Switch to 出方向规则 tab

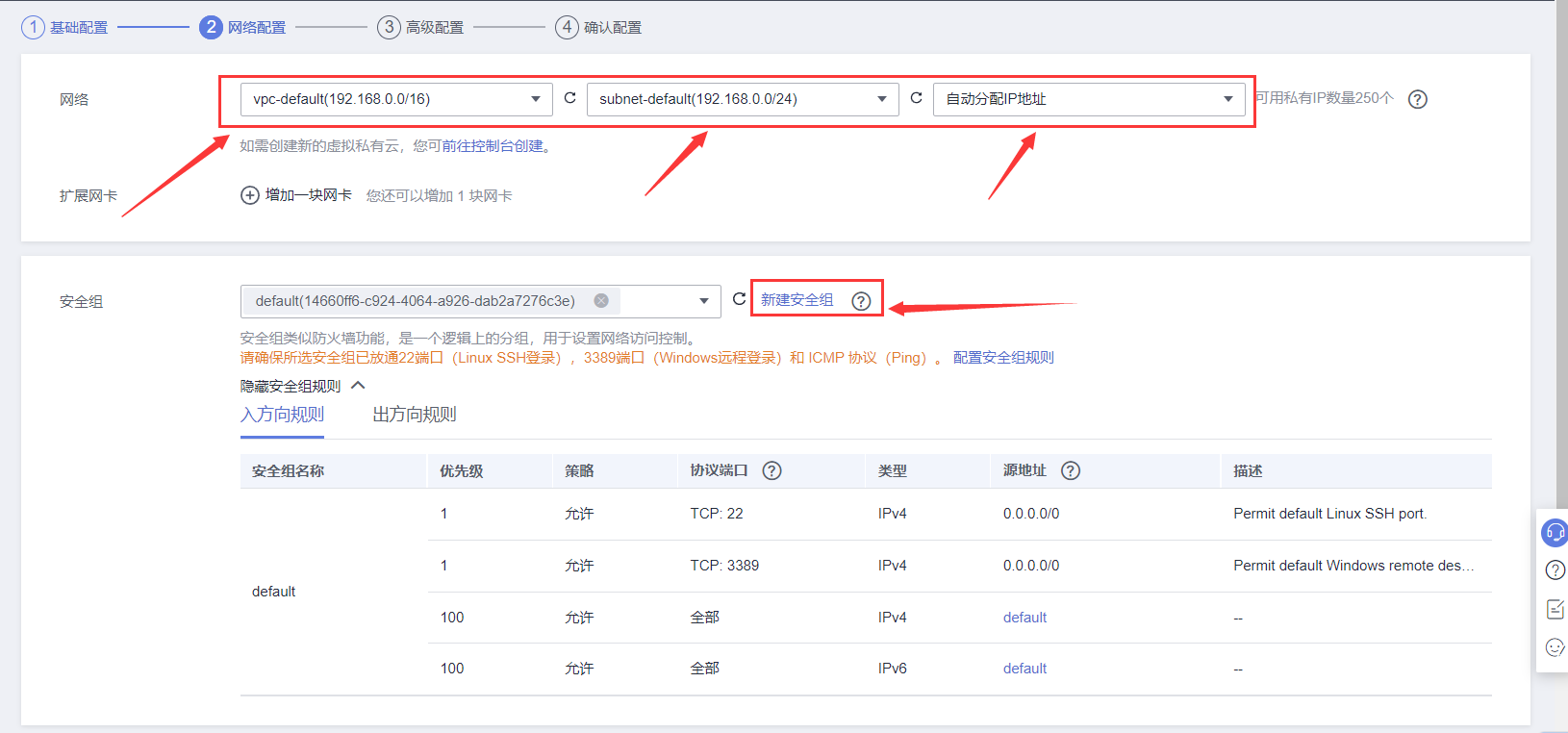[x=415, y=415]
